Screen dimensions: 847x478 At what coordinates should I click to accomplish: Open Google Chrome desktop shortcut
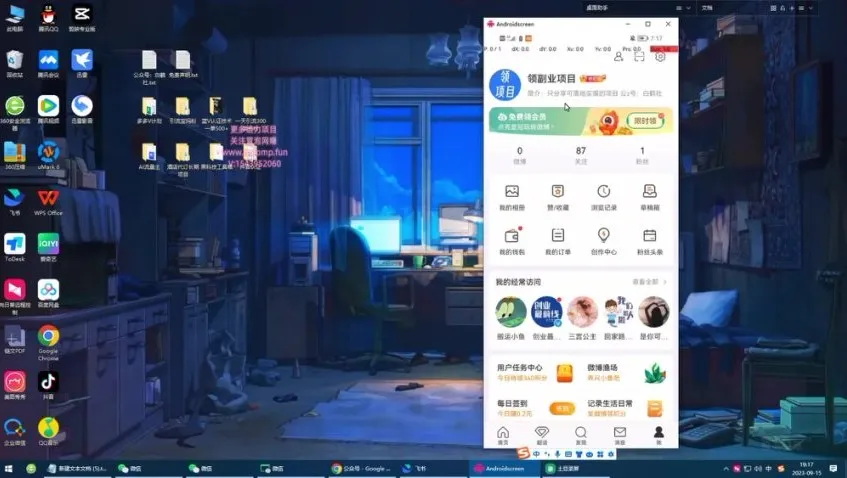(x=48, y=340)
